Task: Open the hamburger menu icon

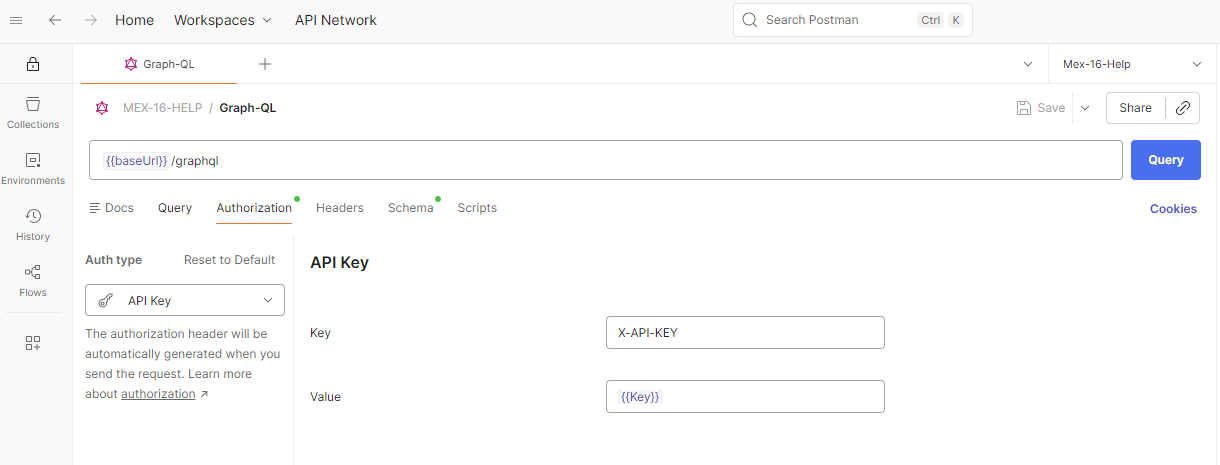Action: coord(16,20)
